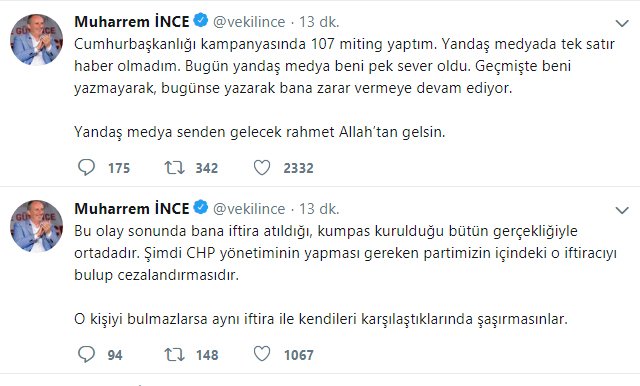Click the verified badge on the second tweet

200,208
